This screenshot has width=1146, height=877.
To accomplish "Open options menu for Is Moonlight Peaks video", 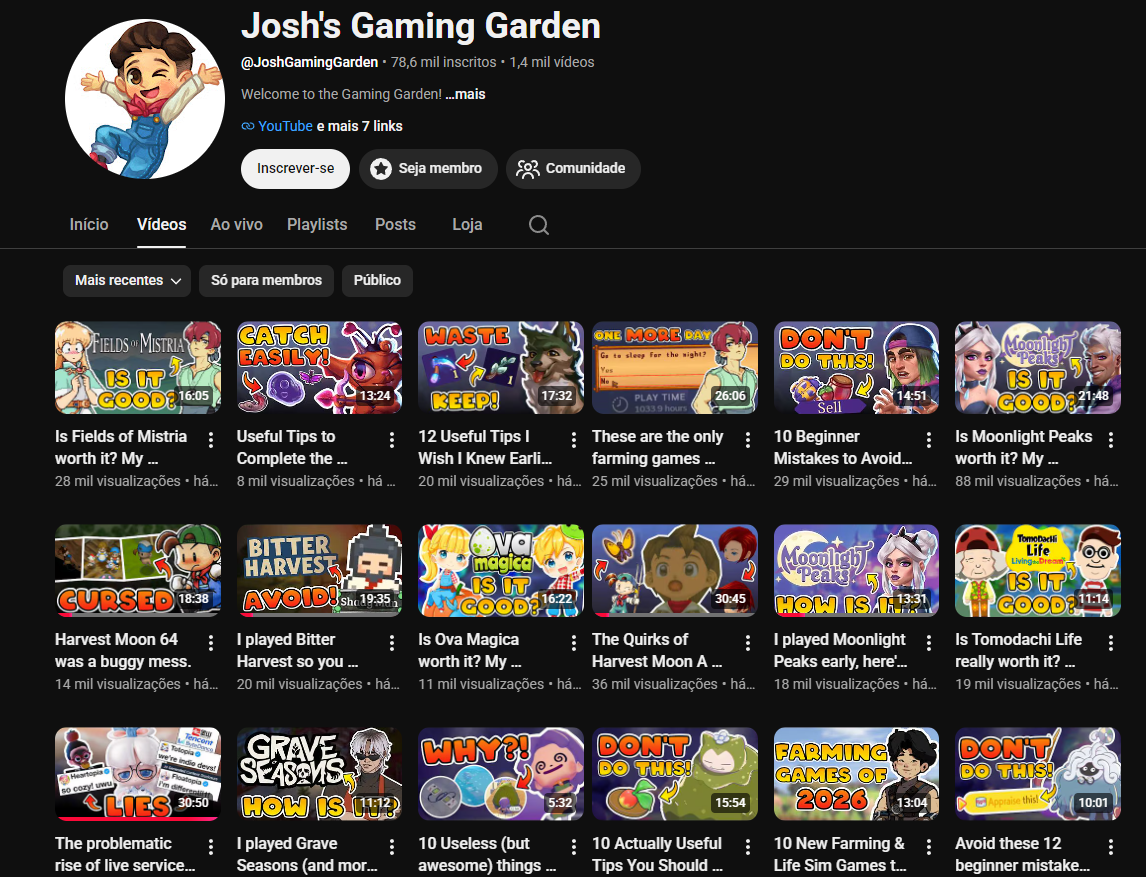I will (x=1111, y=439).
